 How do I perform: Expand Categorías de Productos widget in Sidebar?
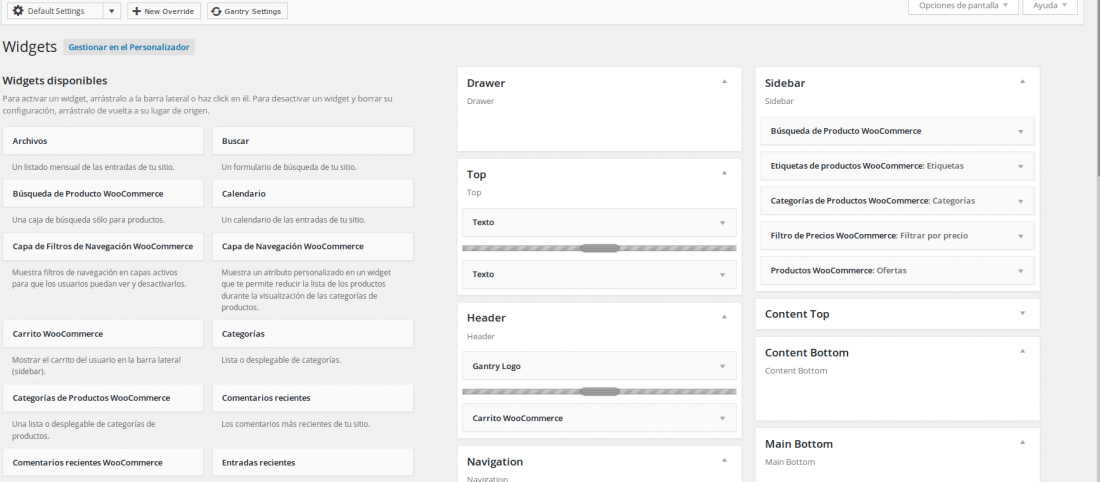[x=1020, y=201]
